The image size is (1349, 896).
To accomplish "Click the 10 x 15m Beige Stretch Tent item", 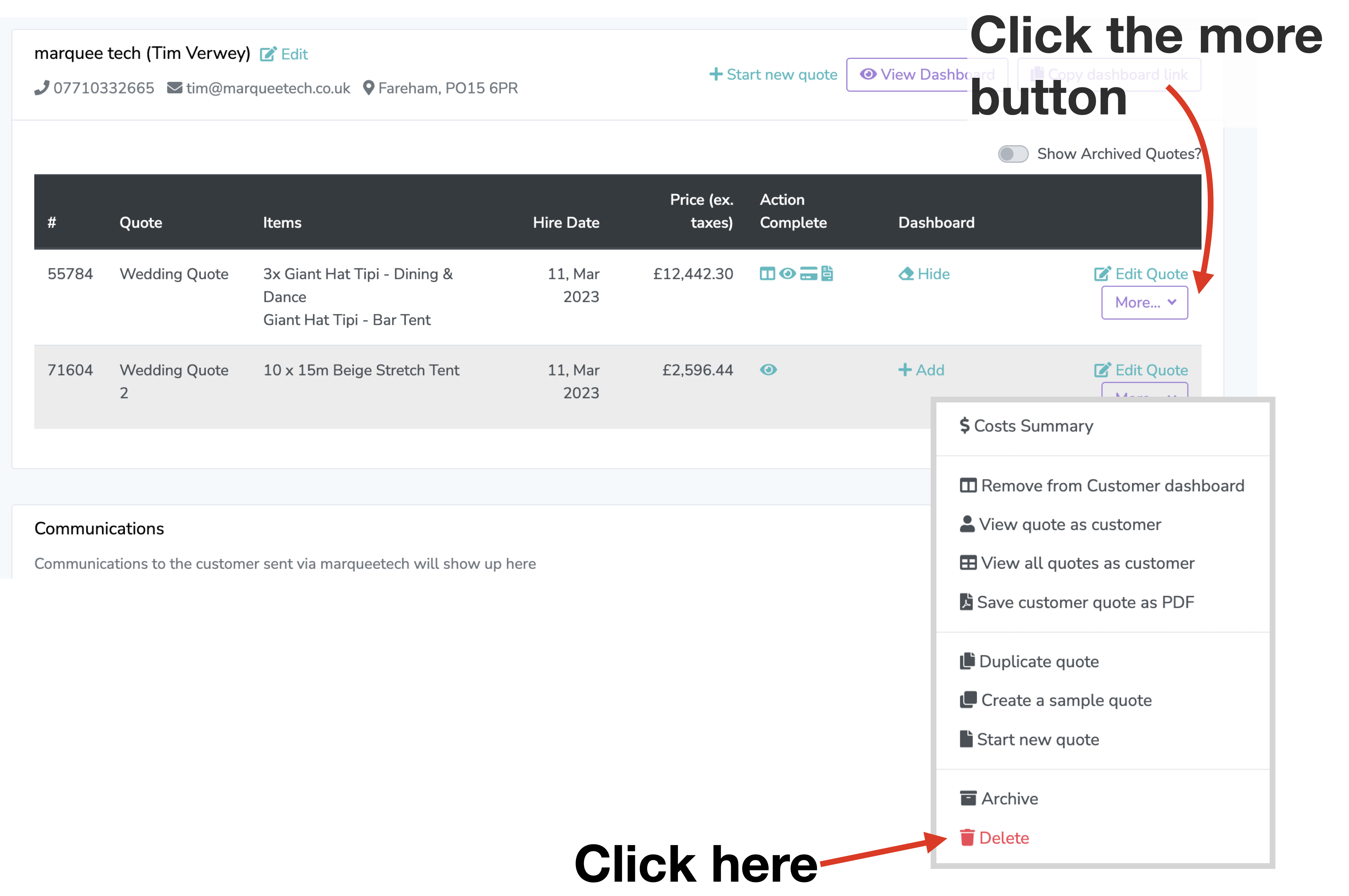I will (361, 370).
